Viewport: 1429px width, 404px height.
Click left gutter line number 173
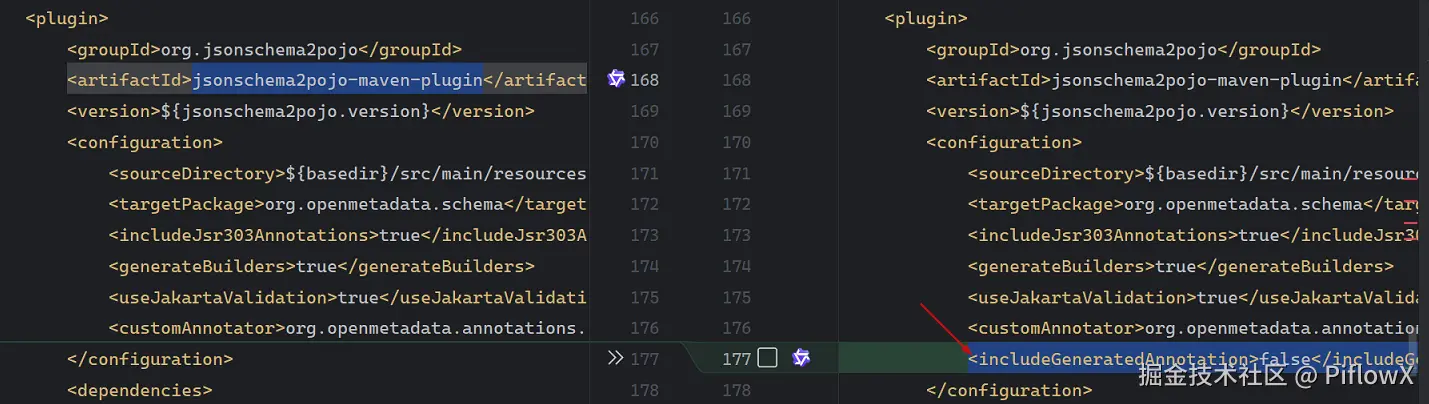[645, 235]
